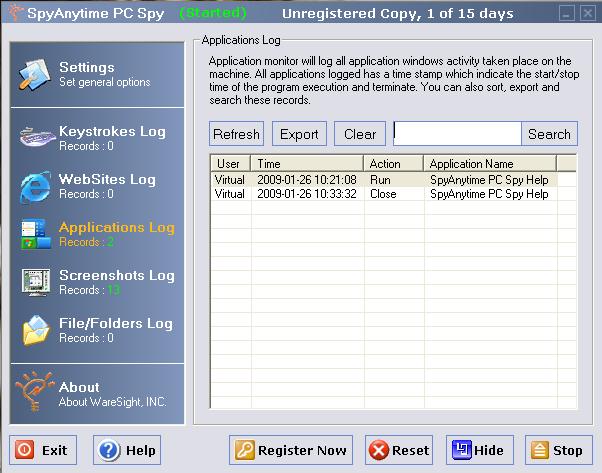This screenshot has height=473, width=602.
Task: Click Register Now label
Action: (302, 450)
